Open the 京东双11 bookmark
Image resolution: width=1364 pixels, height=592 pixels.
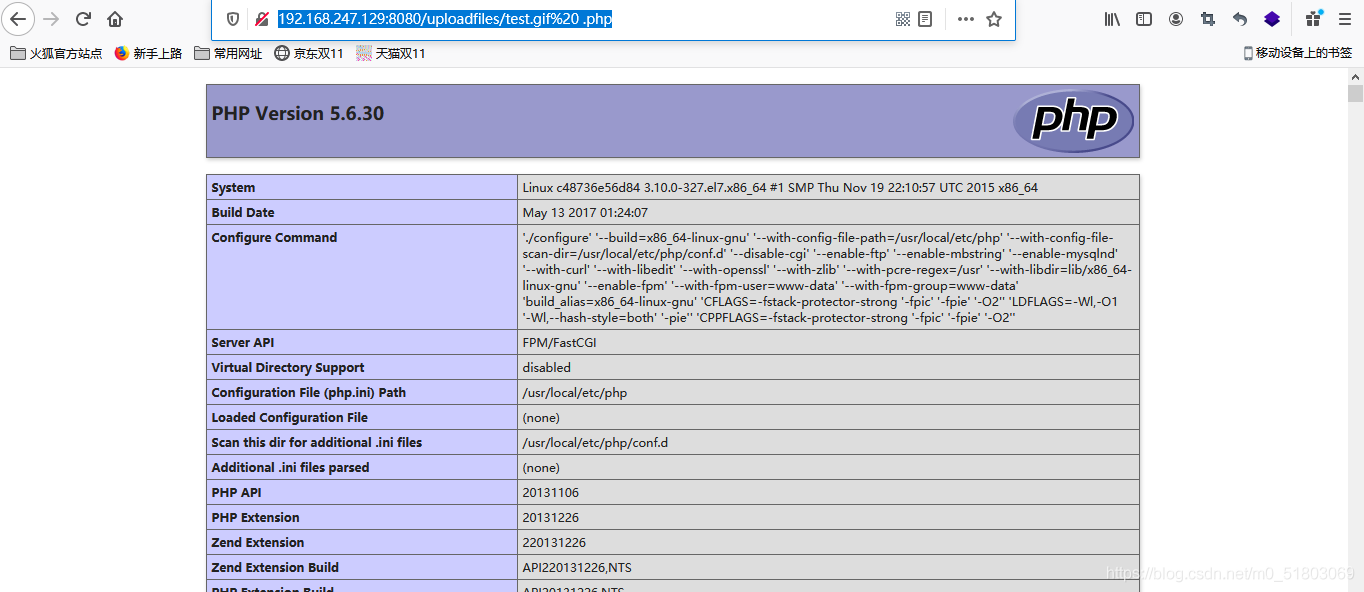(x=309, y=53)
